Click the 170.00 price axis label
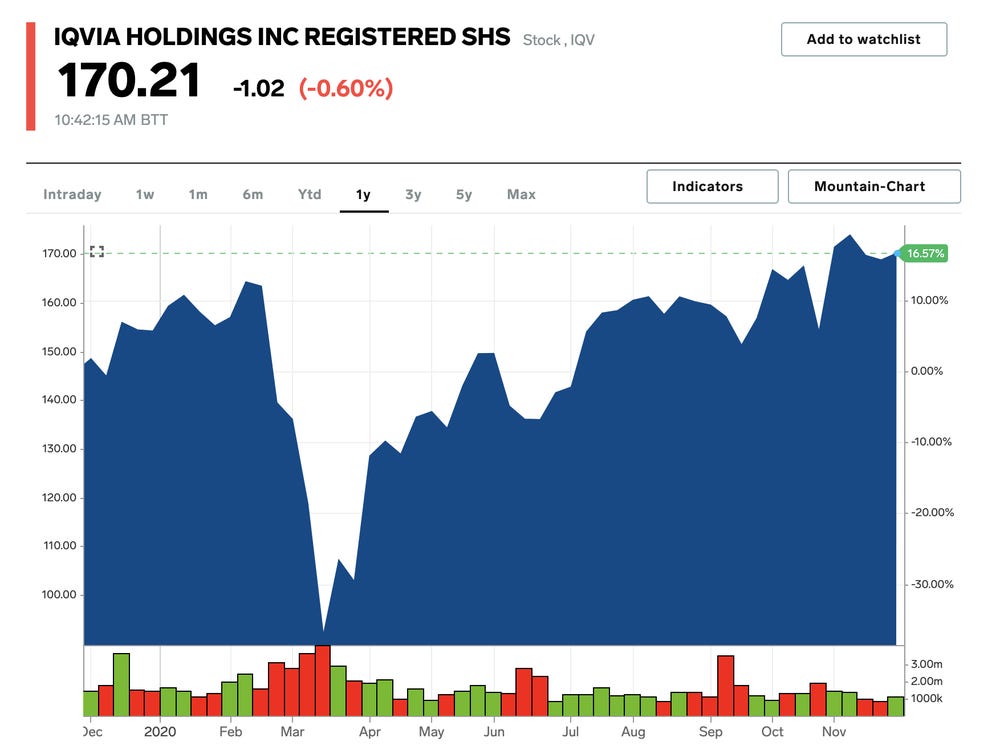1000x750 pixels. pyautogui.click(x=59, y=253)
